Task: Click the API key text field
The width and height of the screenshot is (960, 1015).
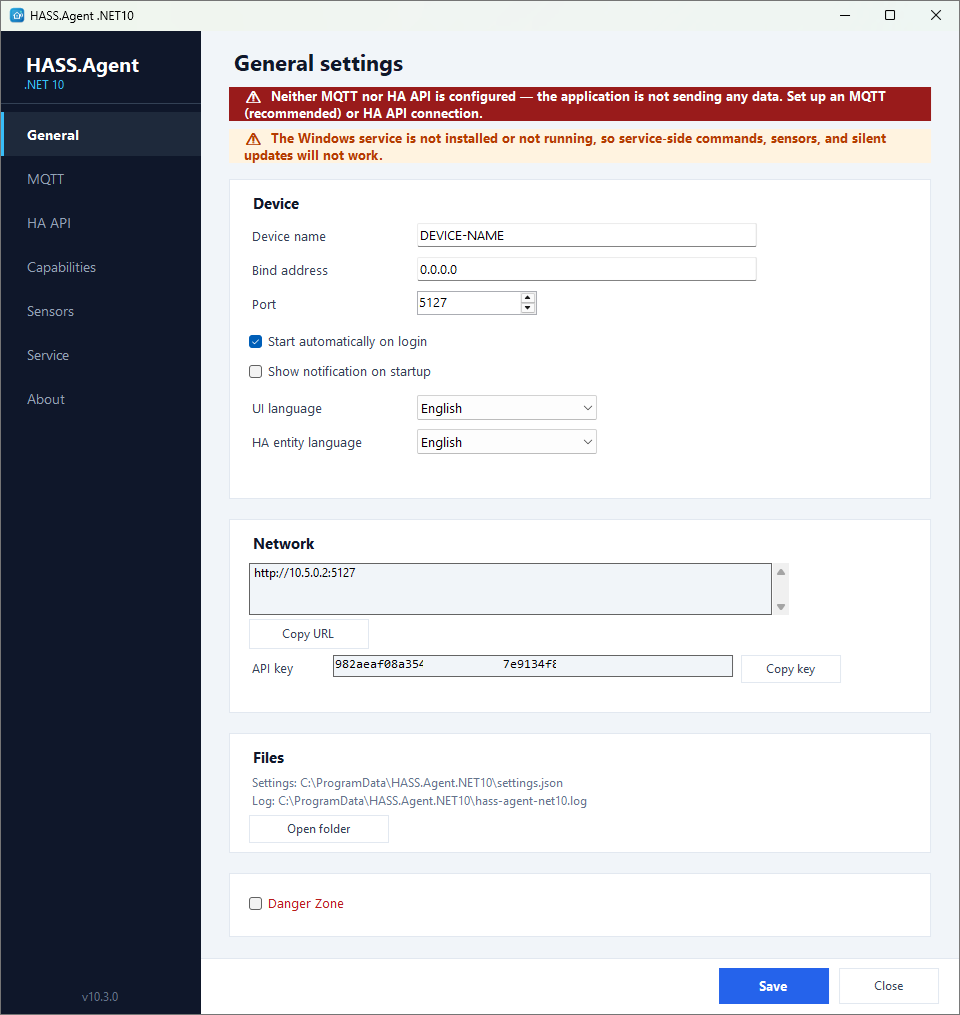Action: 532,665
